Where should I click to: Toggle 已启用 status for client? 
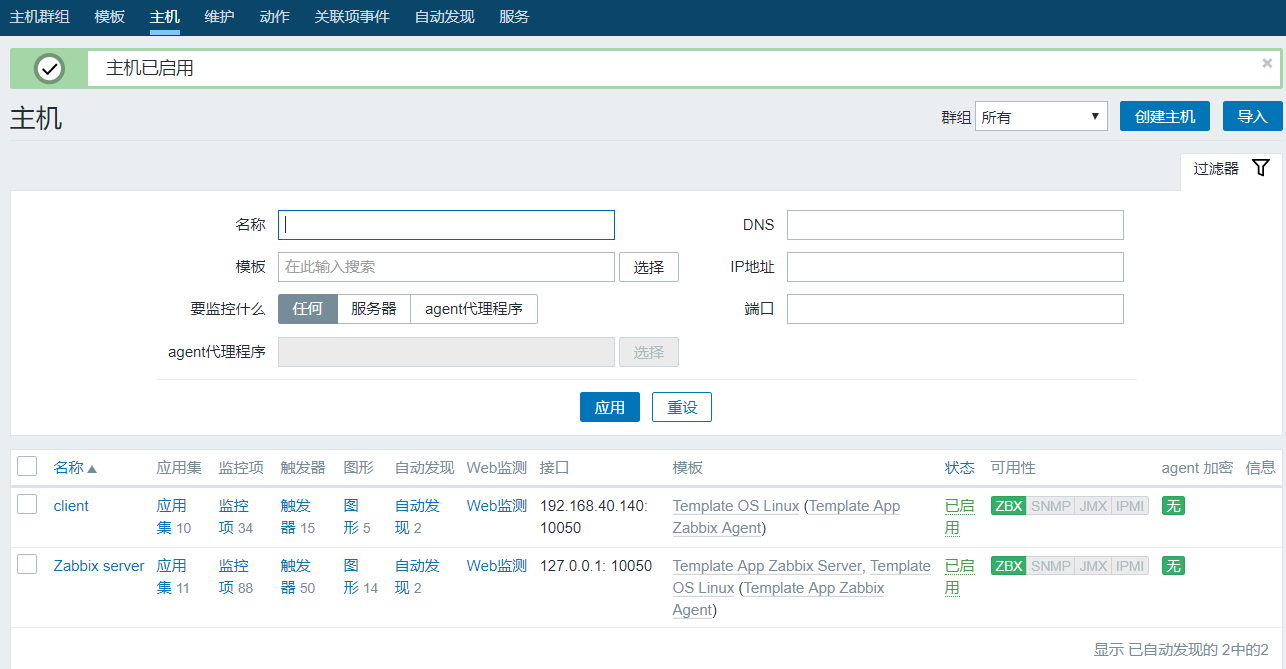pos(960,517)
